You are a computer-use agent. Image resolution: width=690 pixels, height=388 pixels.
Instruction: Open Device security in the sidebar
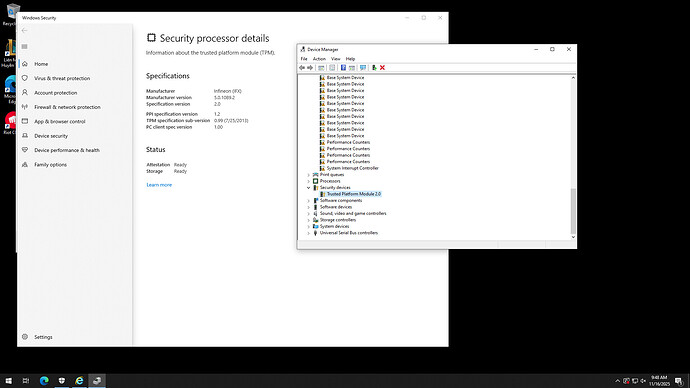[51, 136]
